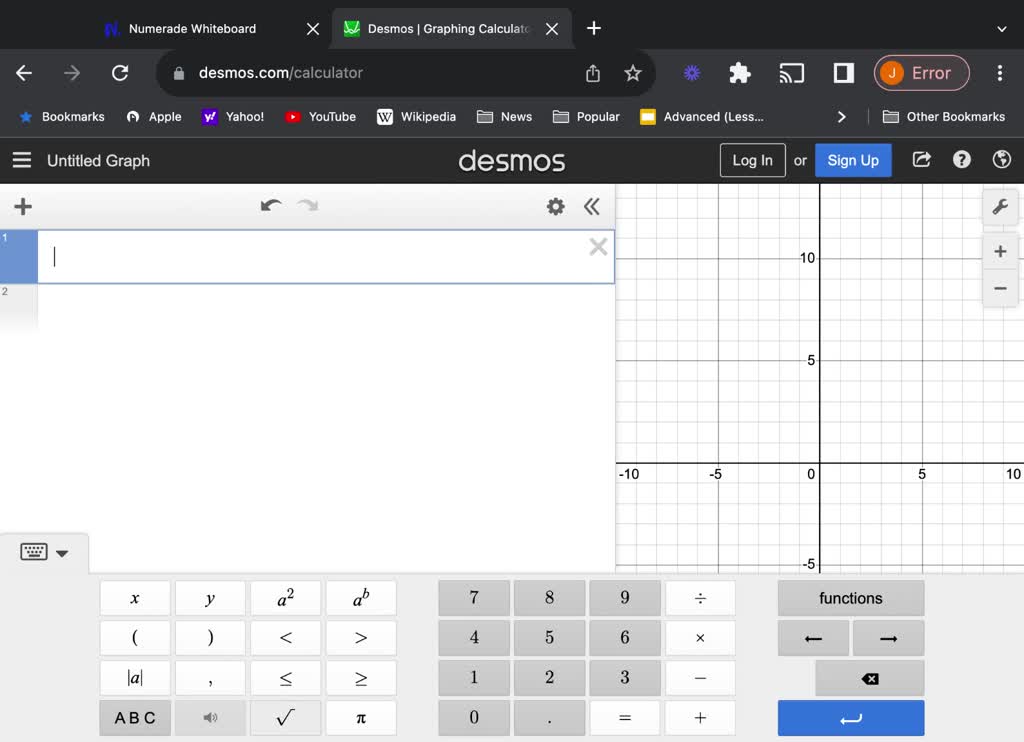Open the functions keypad menu
1024x742 pixels.
(x=851, y=598)
